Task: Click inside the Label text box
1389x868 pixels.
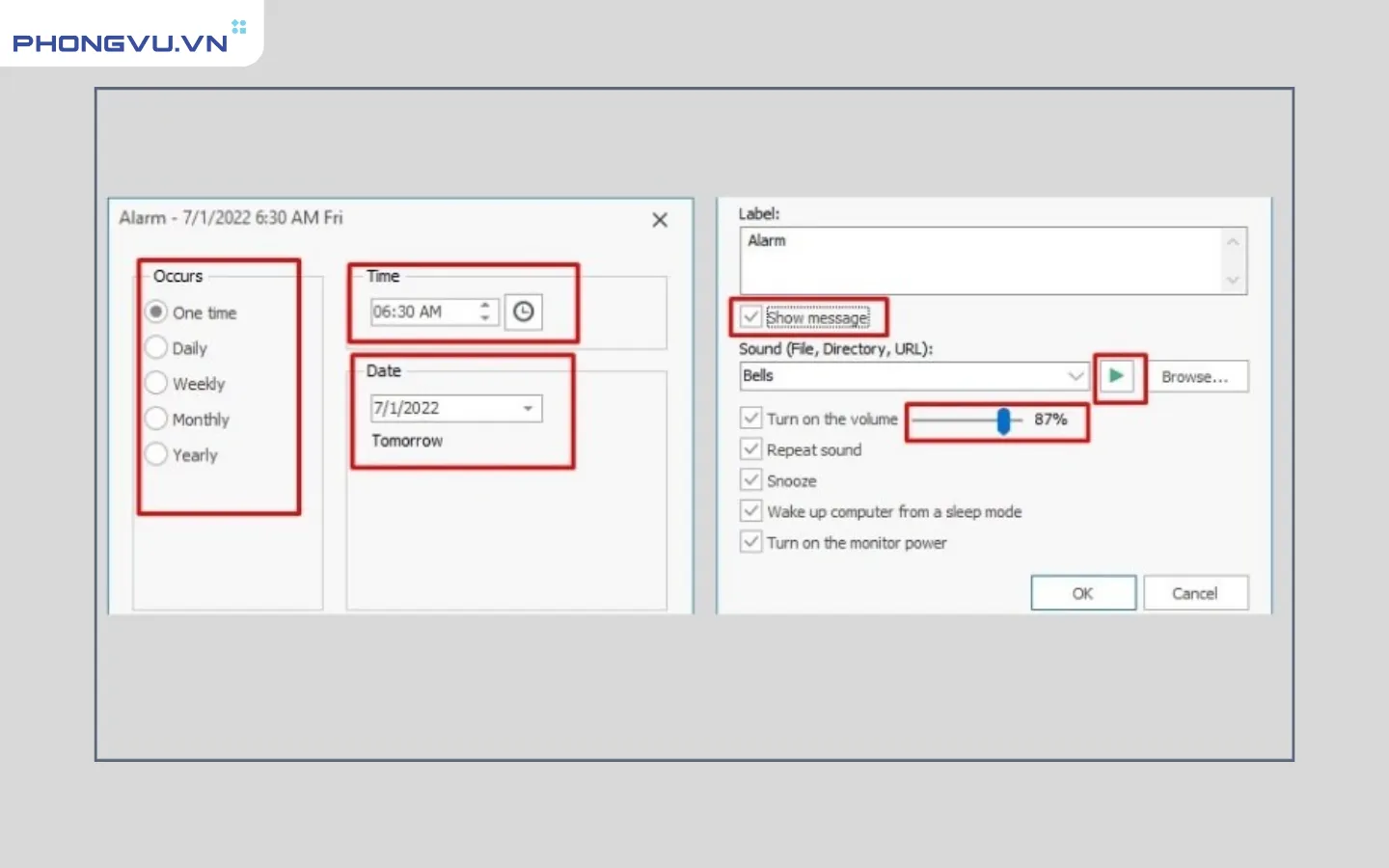Action: click(x=979, y=259)
